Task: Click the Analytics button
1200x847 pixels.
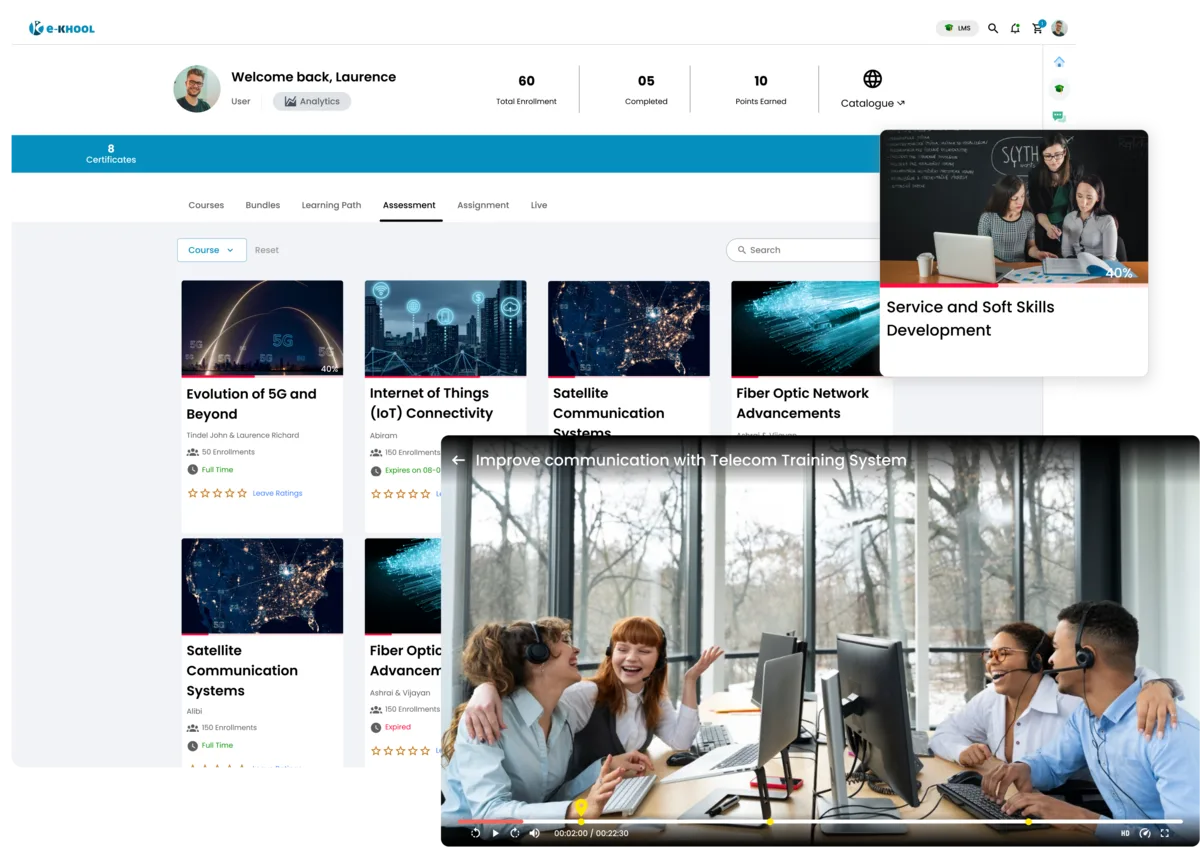Action: click(x=312, y=101)
